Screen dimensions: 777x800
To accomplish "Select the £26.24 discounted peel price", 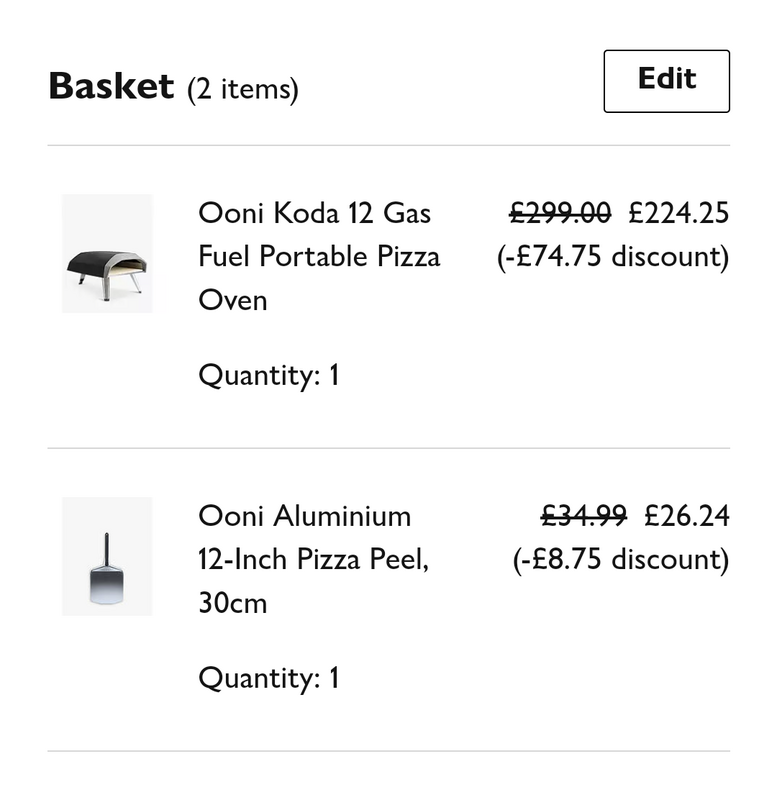I will coord(687,515).
